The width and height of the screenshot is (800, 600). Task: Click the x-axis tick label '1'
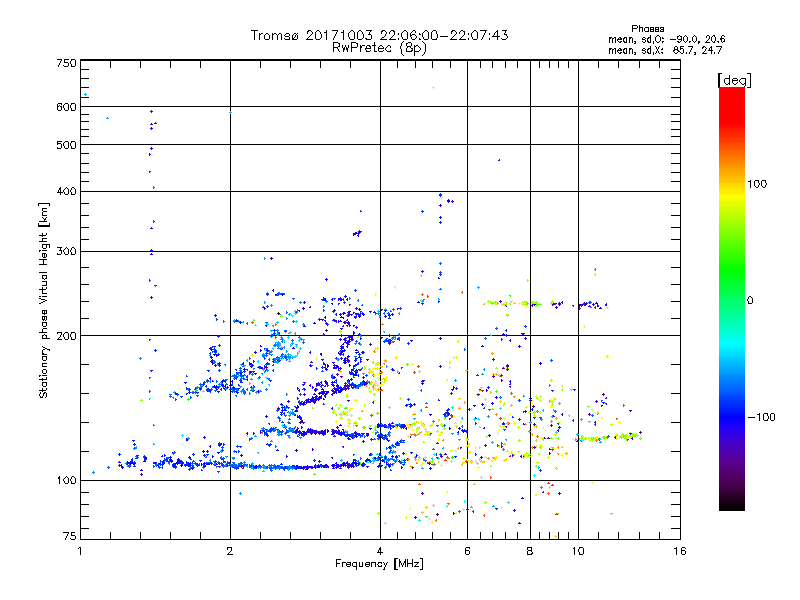click(x=80, y=551)
